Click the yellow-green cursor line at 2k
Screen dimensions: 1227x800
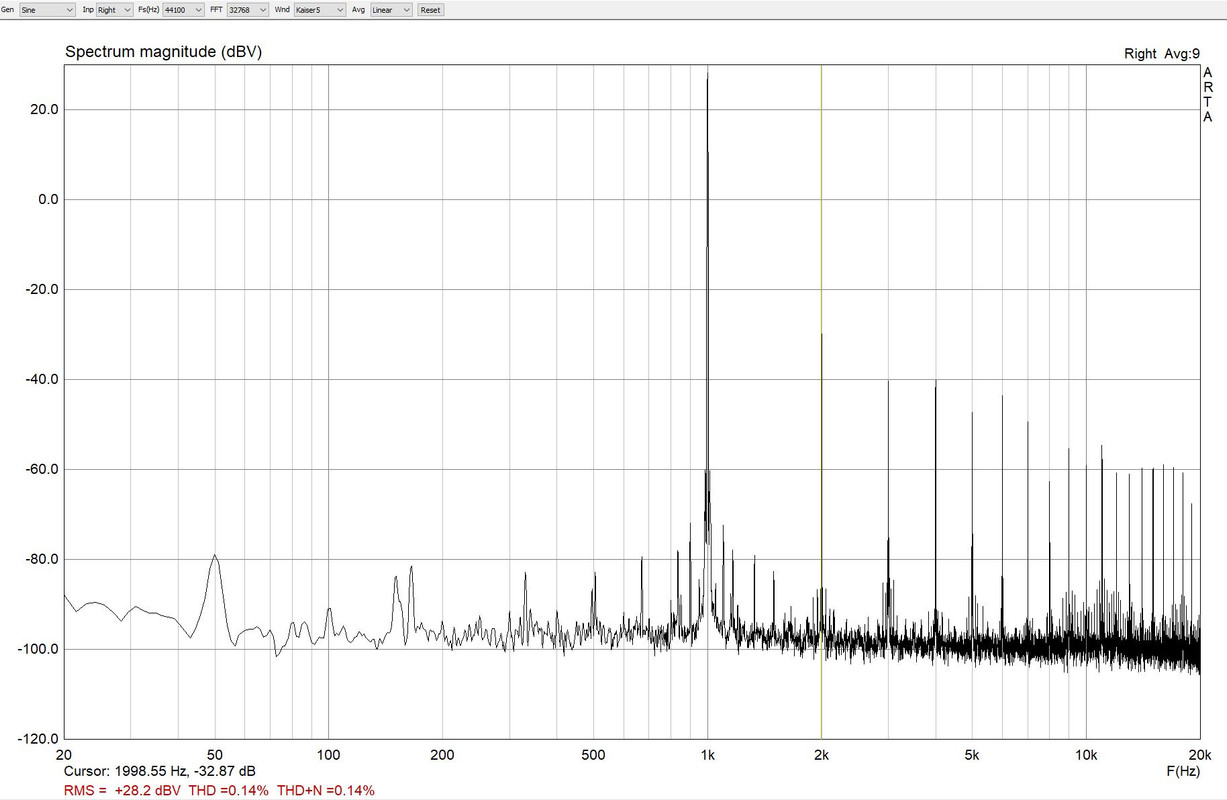[x=821, y=400]
